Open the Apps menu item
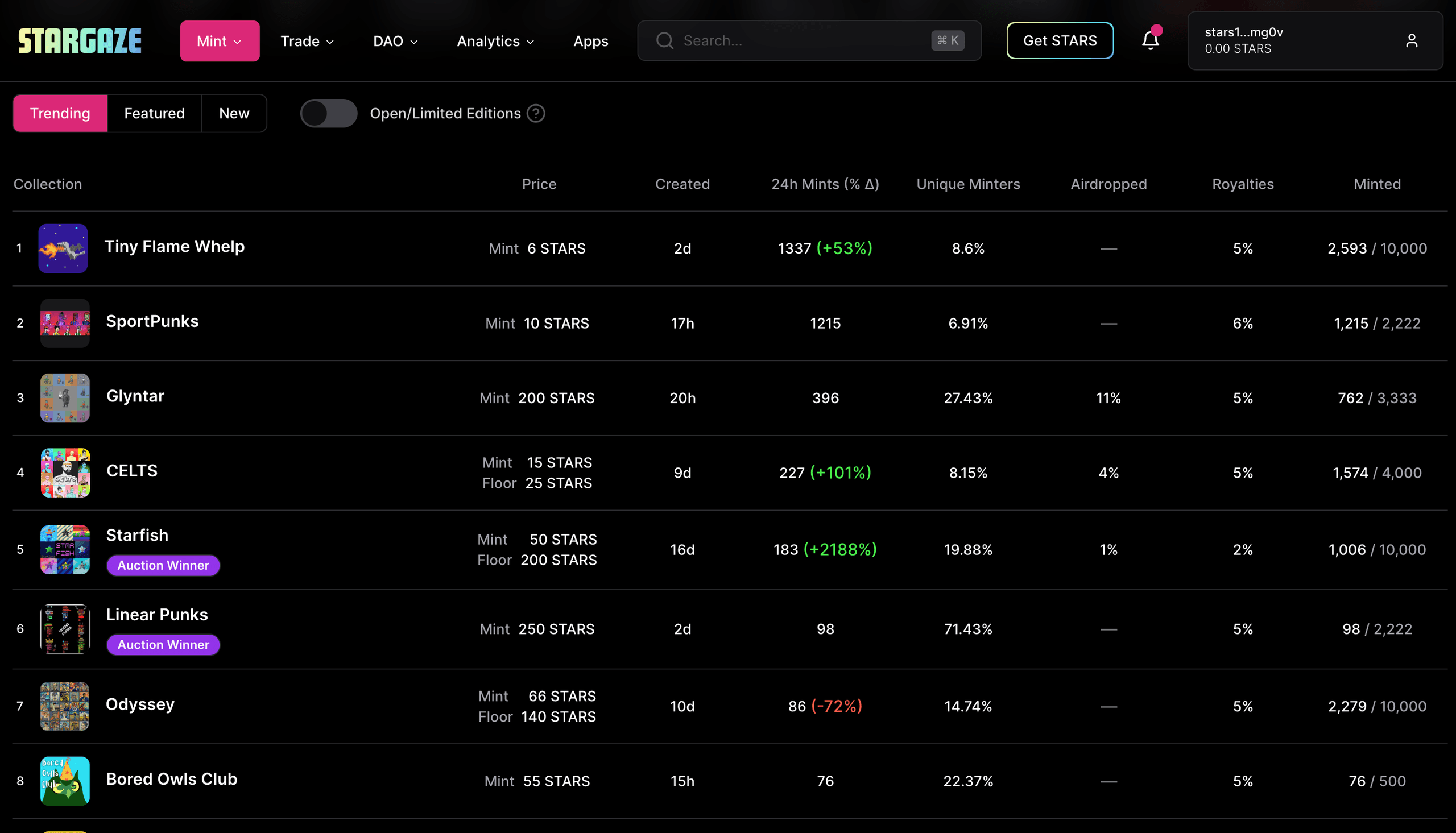Image resolution: width=1456 pixels, height=833 pixels. [591, 41]
